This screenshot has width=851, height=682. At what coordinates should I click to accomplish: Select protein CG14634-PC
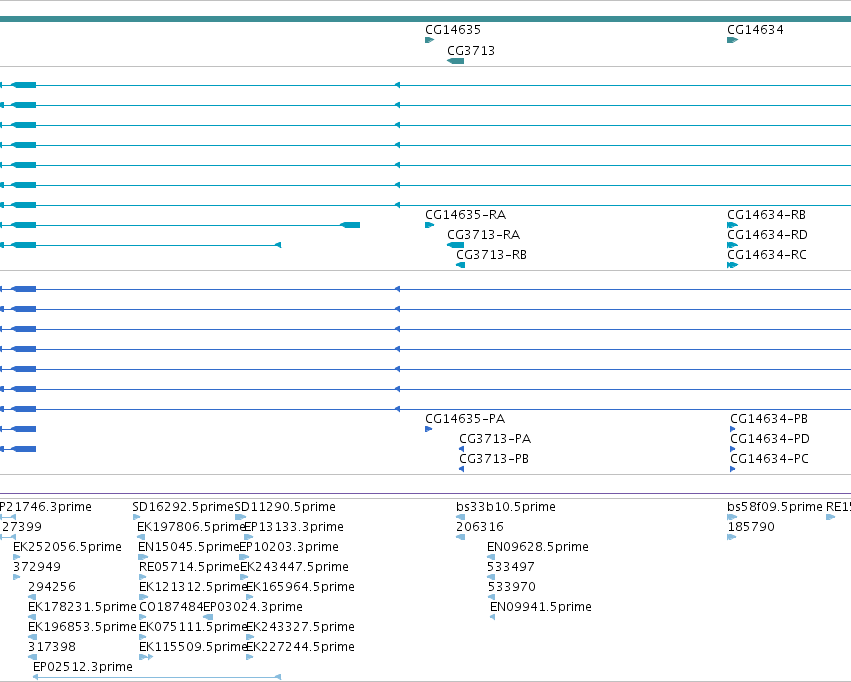[x=769, y=459]
